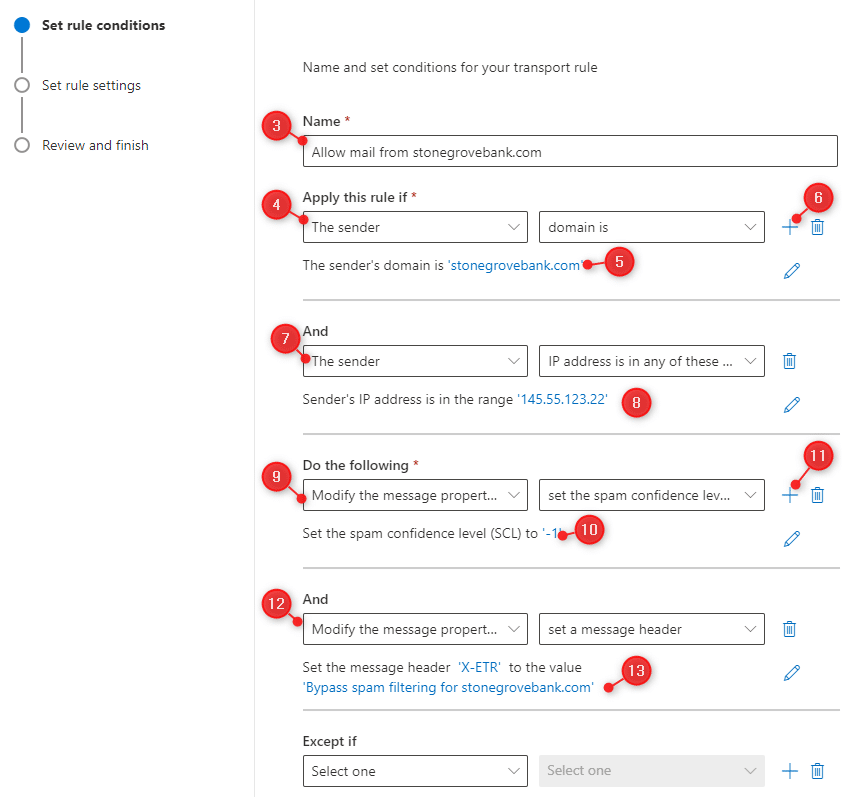Go to the 'Set rule settings' step
This screenshot has width=856, height=797.
coord(91,85)
